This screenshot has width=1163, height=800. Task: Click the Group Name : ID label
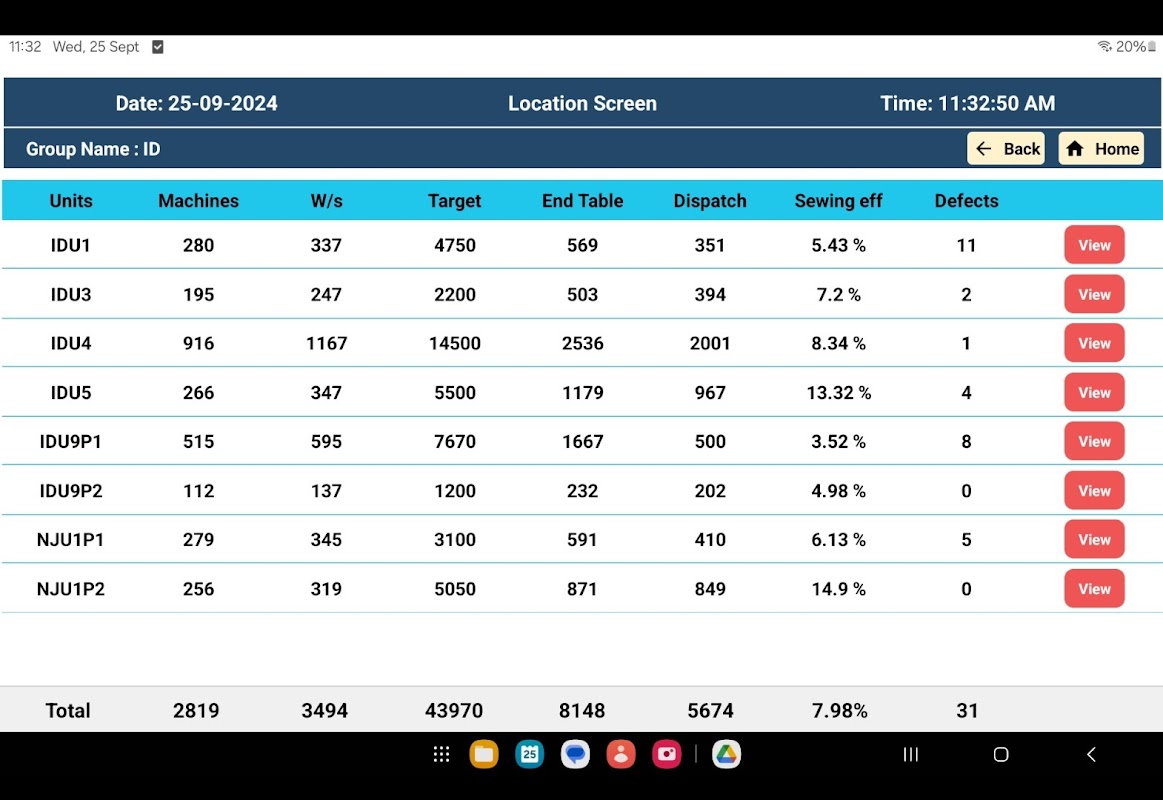pos(93,149)
